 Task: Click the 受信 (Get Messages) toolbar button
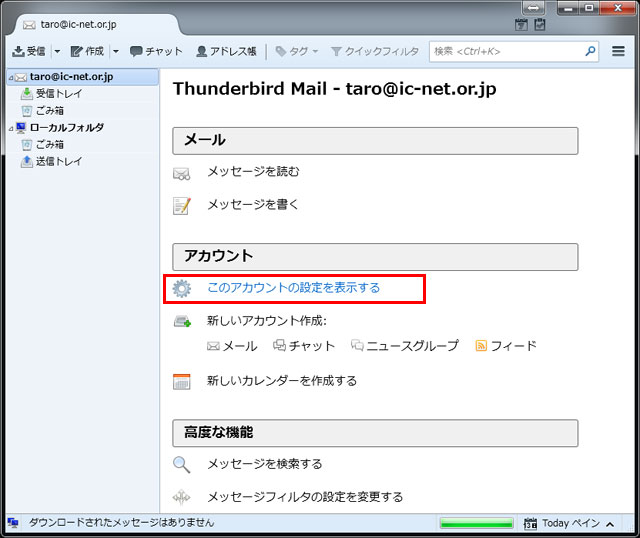[x=28, y=51]
